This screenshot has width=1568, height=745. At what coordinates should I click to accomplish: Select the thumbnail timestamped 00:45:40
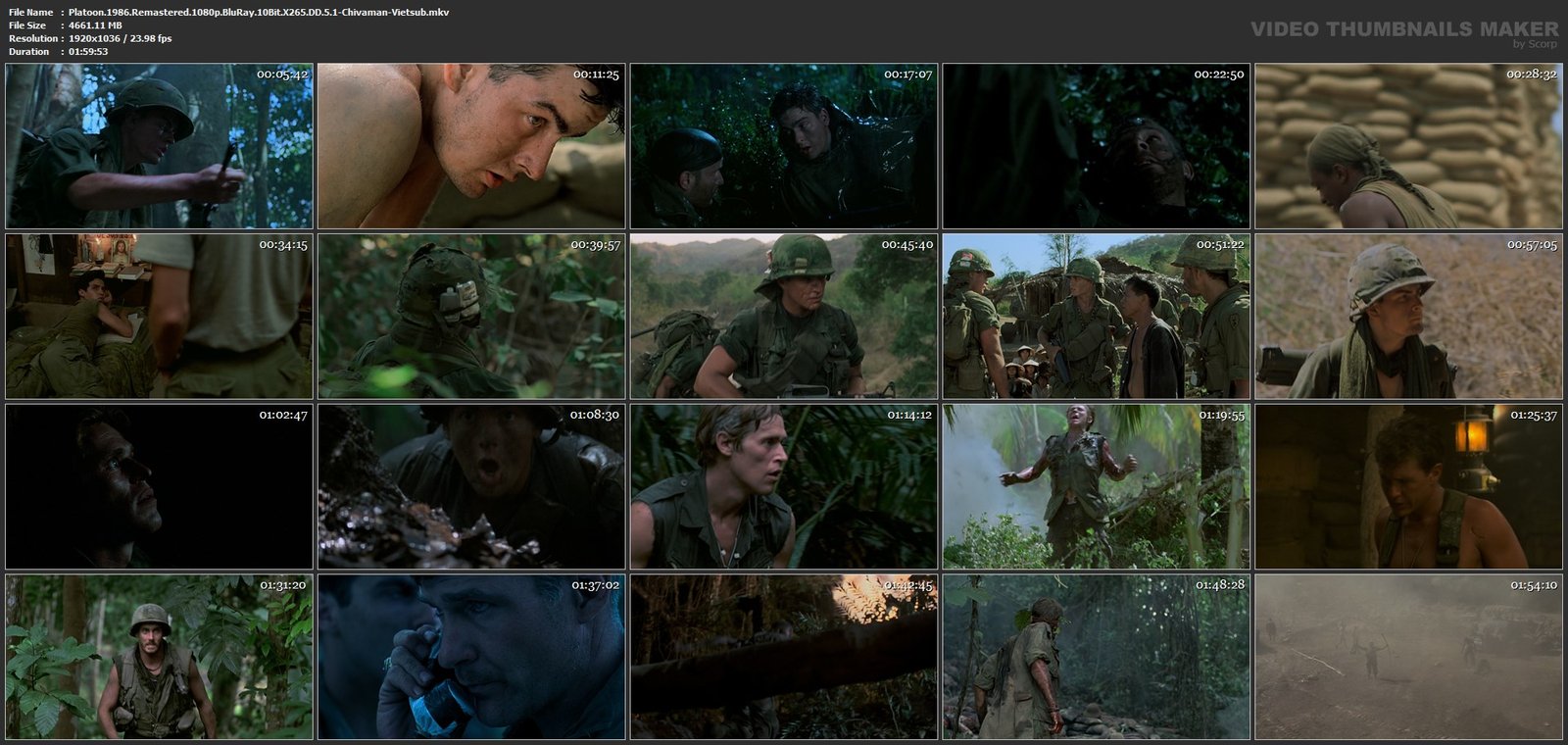(784, 316)
